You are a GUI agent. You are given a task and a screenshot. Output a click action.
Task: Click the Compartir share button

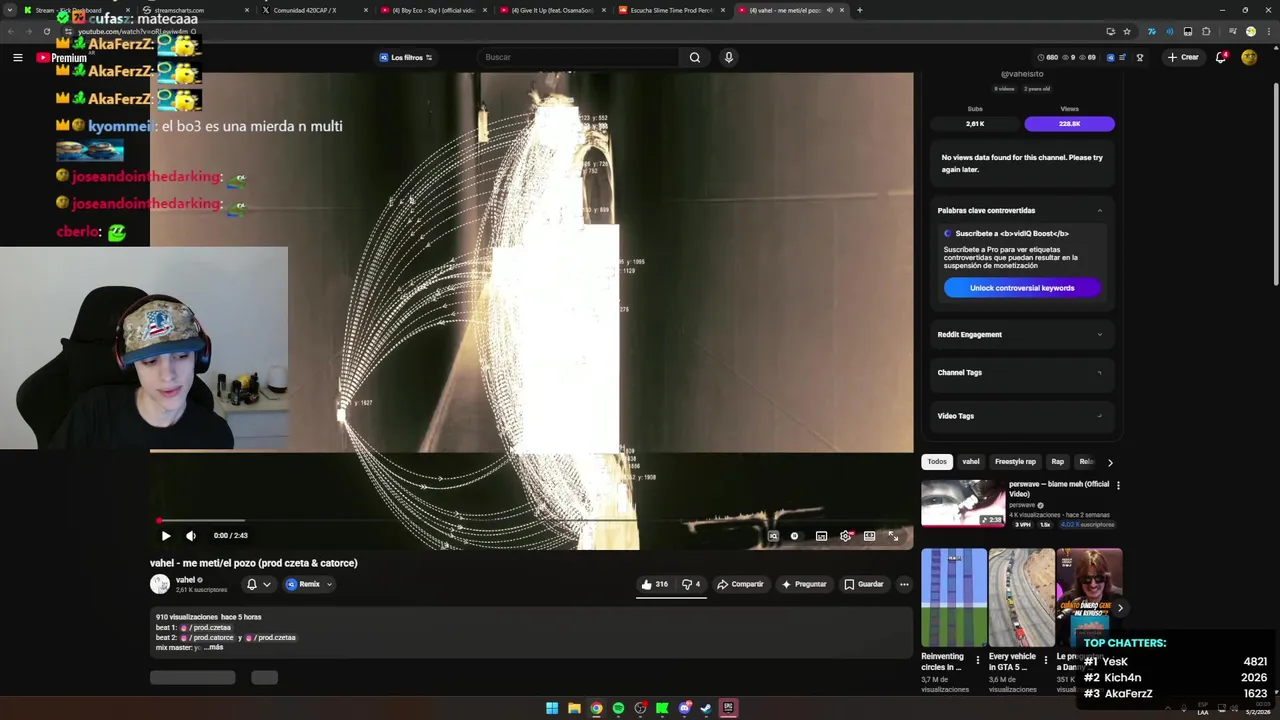point(740,584)
